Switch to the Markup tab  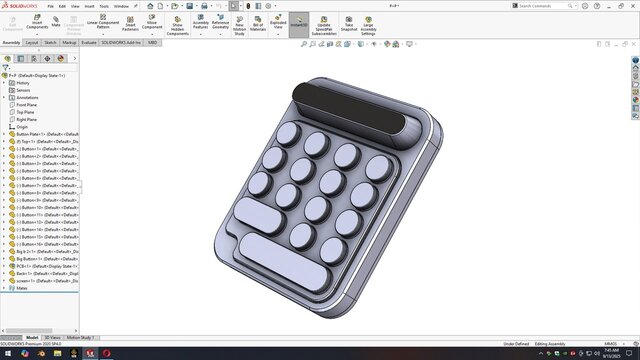pyautogui.click(x=69, y=42)
